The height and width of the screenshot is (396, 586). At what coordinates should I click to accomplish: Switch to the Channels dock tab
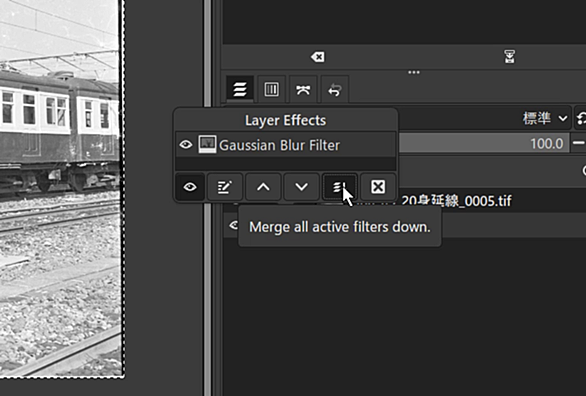click(271, 89)
